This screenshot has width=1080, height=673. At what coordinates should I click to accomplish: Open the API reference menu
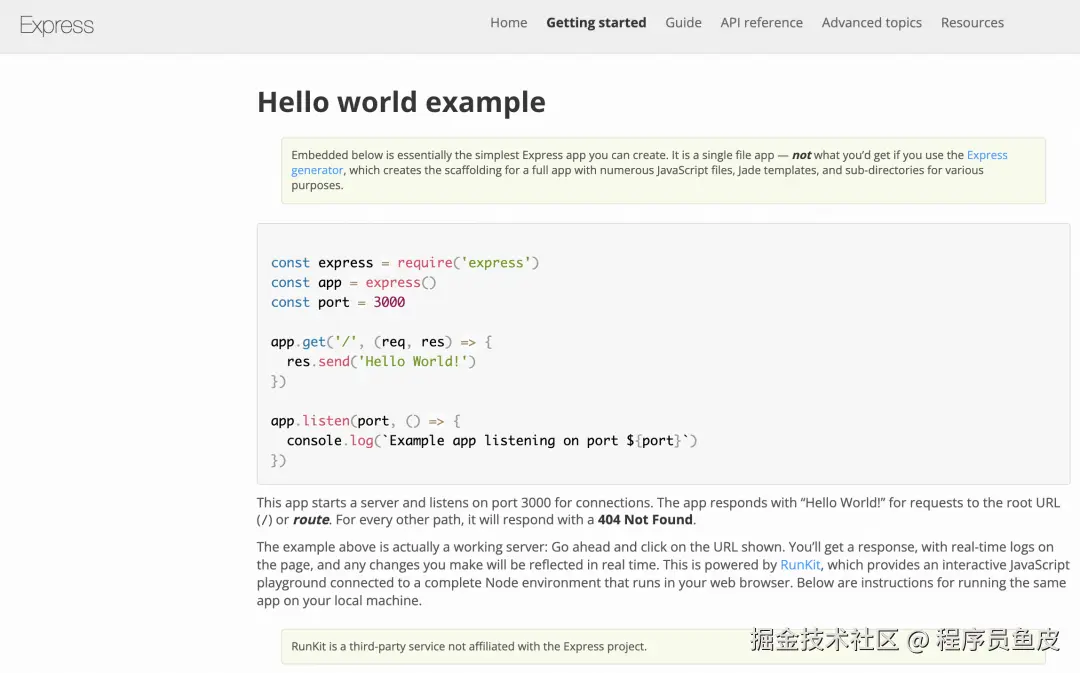(x=761, y=23)
